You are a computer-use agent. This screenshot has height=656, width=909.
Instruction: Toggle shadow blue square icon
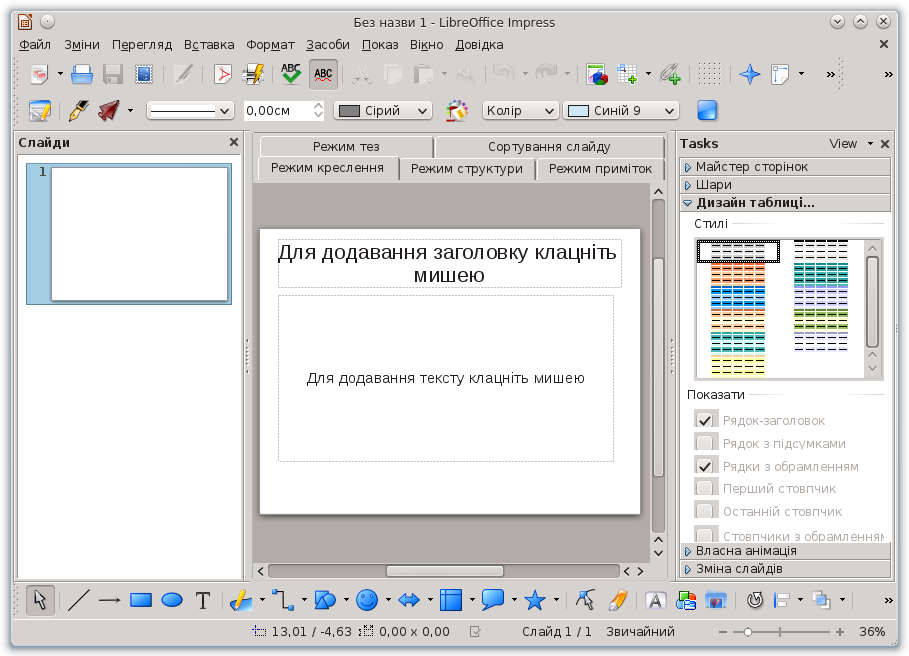tap(707, 110)
